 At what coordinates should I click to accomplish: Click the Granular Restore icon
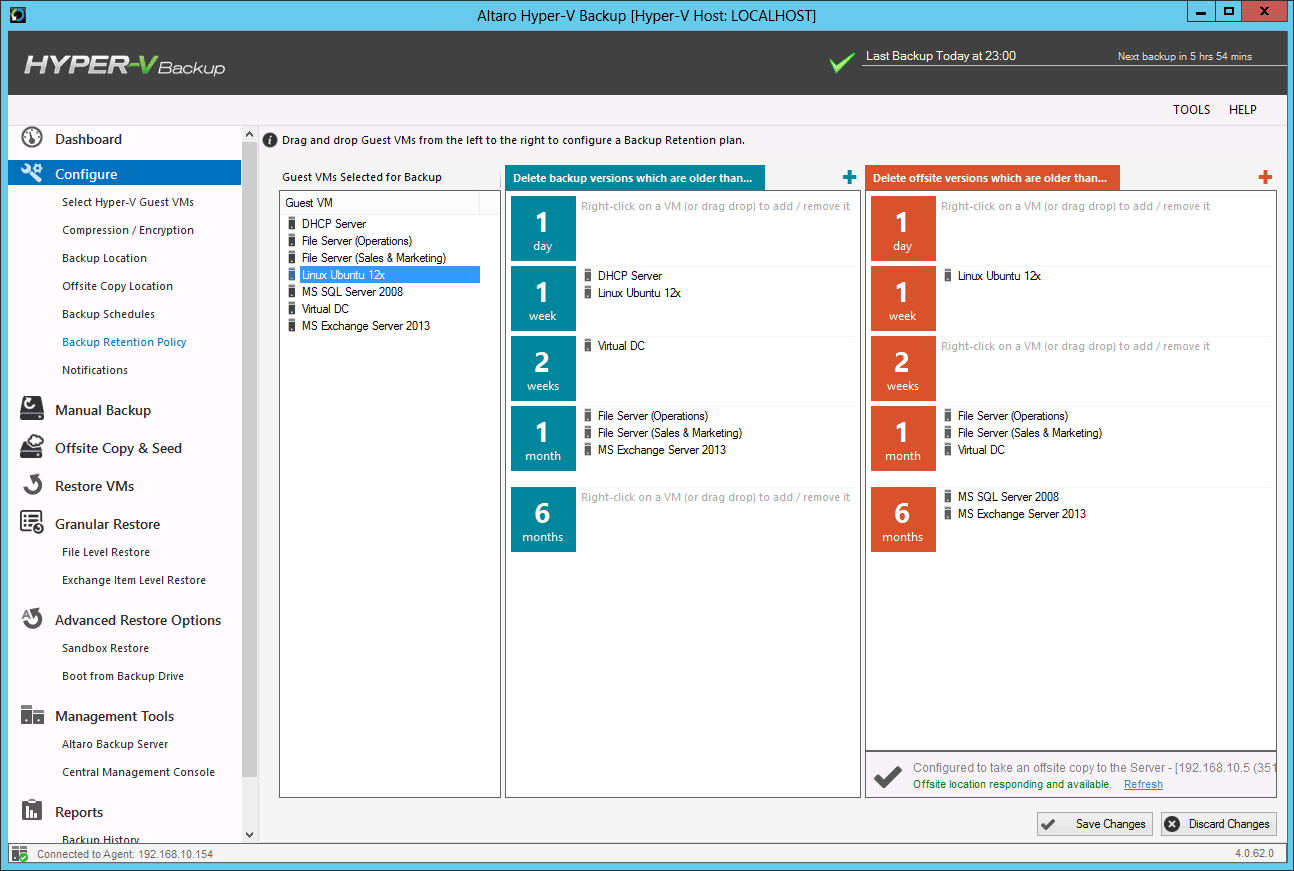tap(32, 523)
